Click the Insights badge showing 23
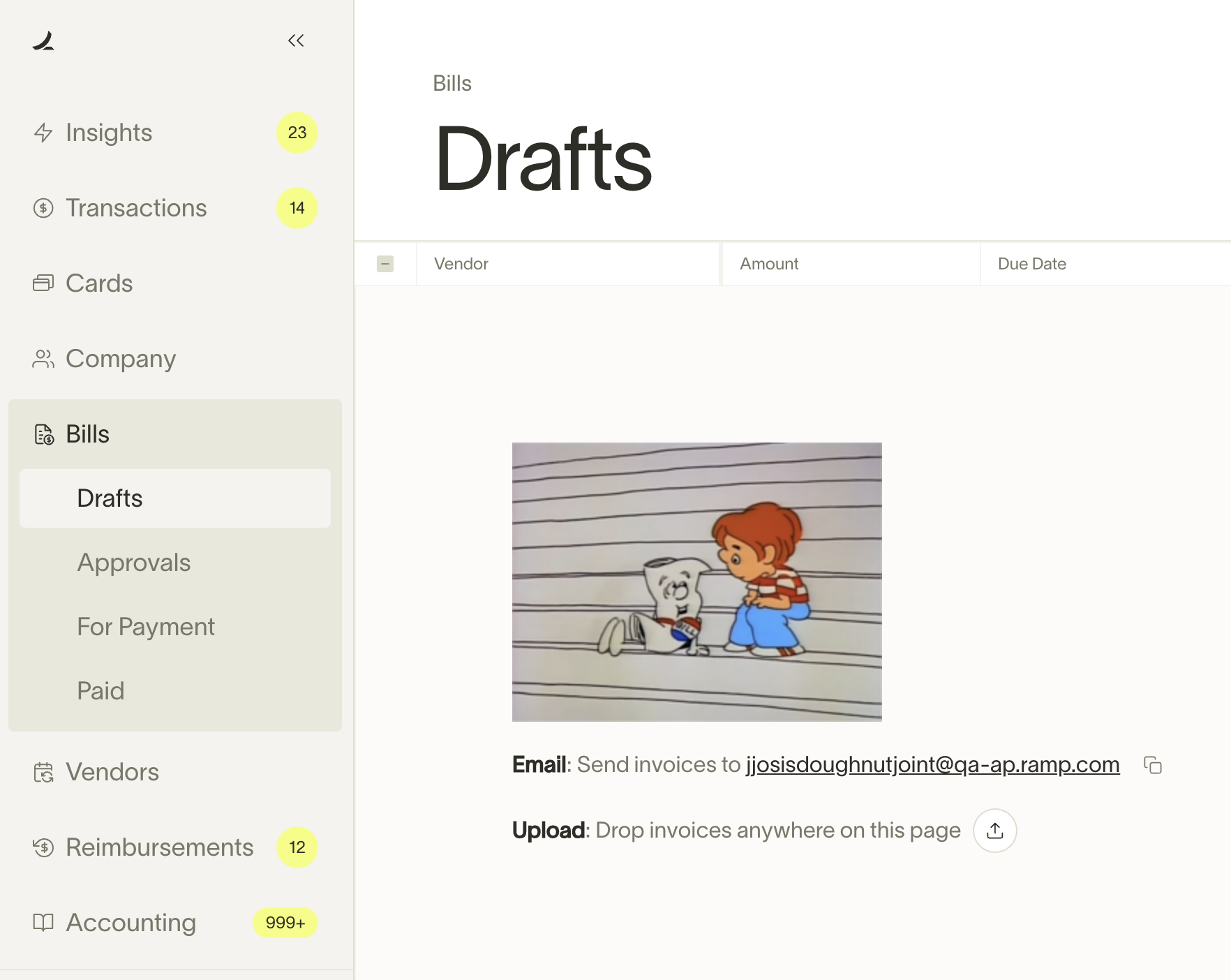1231x980 pixels. point(297,133)
